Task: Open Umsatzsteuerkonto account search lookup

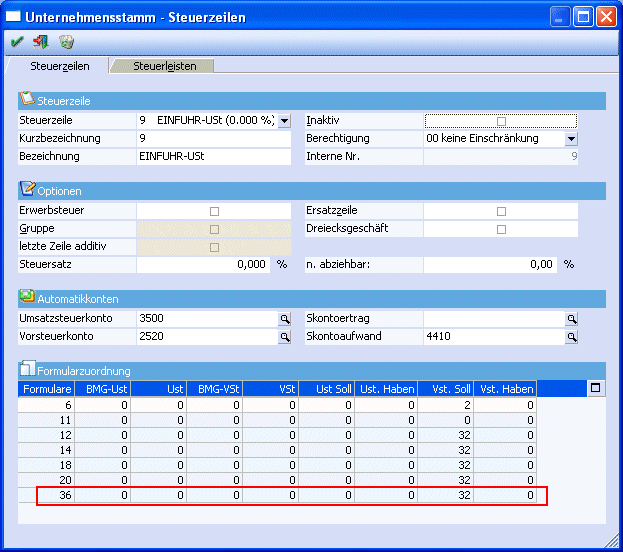Action: click(x=284, y=318)
